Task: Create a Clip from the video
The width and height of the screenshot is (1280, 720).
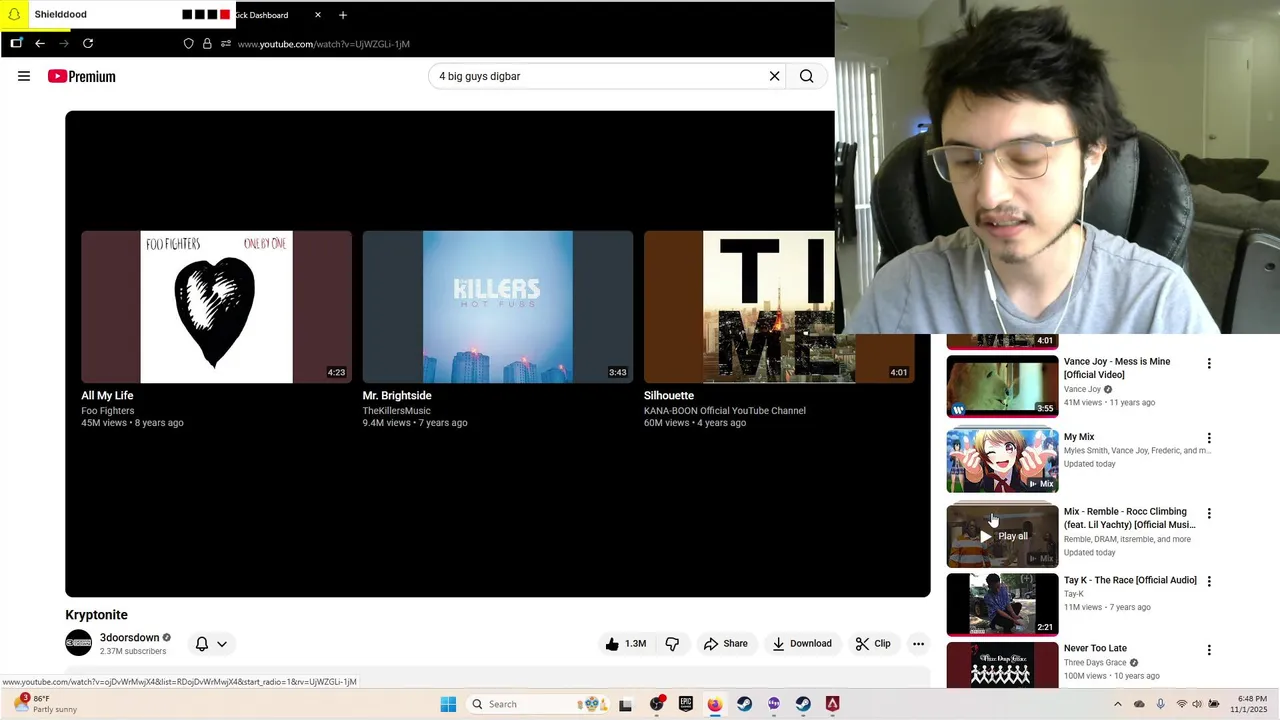Action: click(x=873, y=644)
